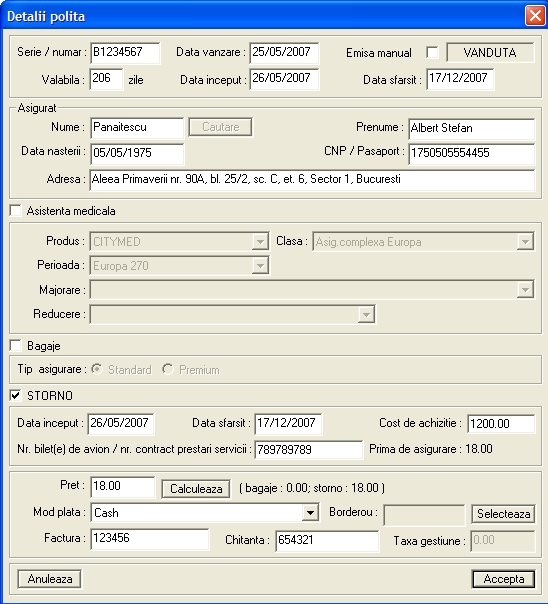Confirm with the Accepta button

click(503, 579)
